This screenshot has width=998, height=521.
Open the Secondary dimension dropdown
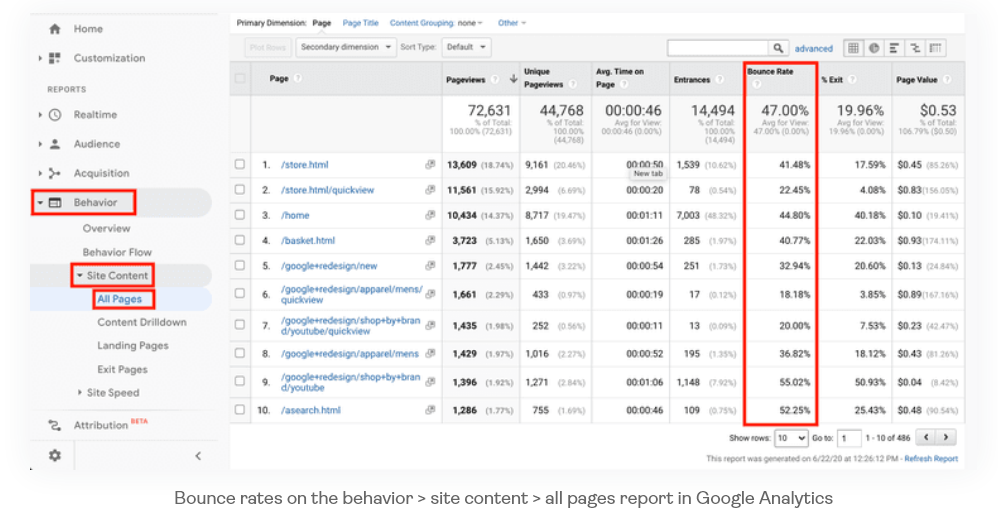346,47
